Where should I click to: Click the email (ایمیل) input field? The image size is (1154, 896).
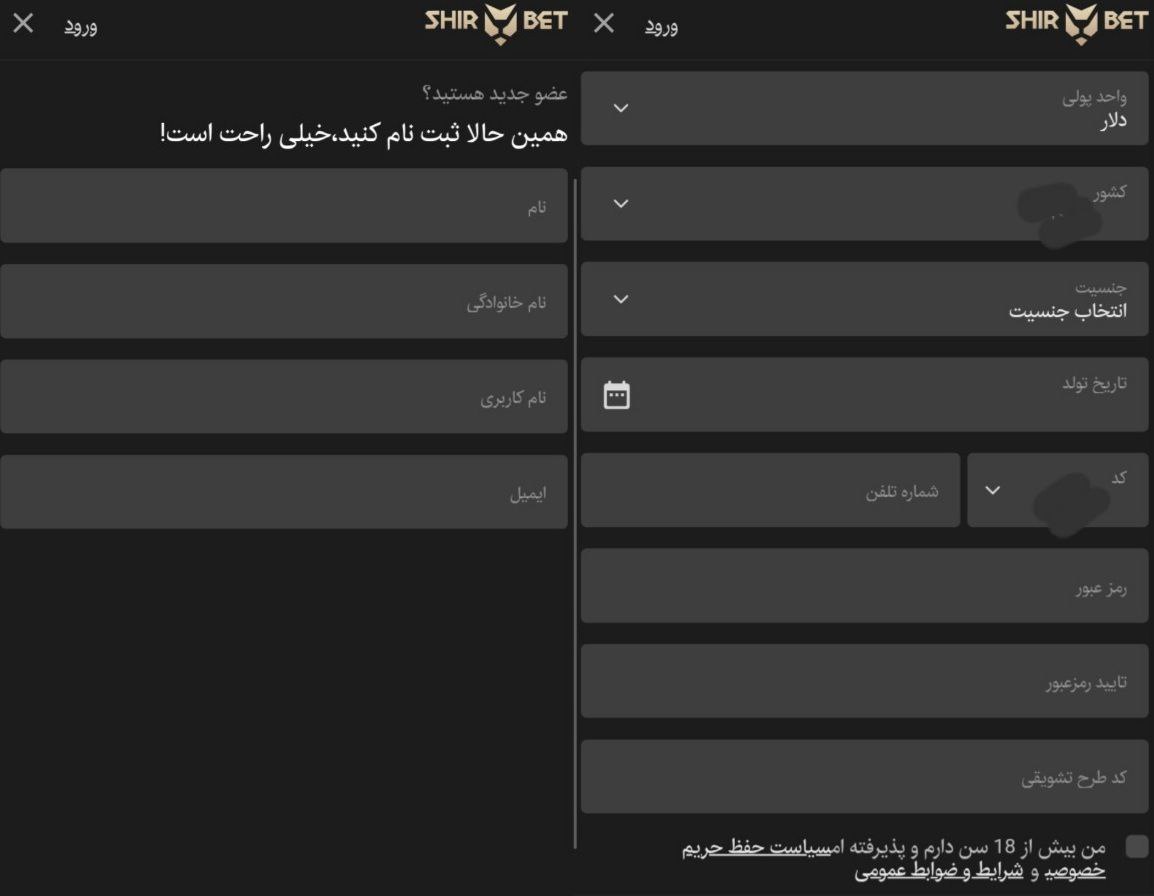coord(285,490)
